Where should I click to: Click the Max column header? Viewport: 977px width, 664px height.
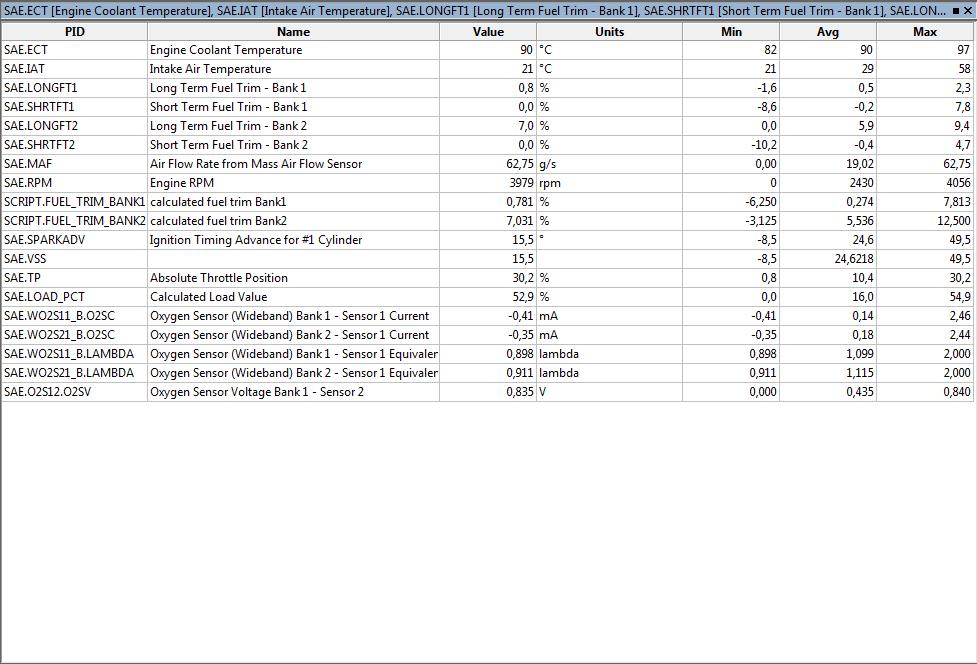(925, 32)
